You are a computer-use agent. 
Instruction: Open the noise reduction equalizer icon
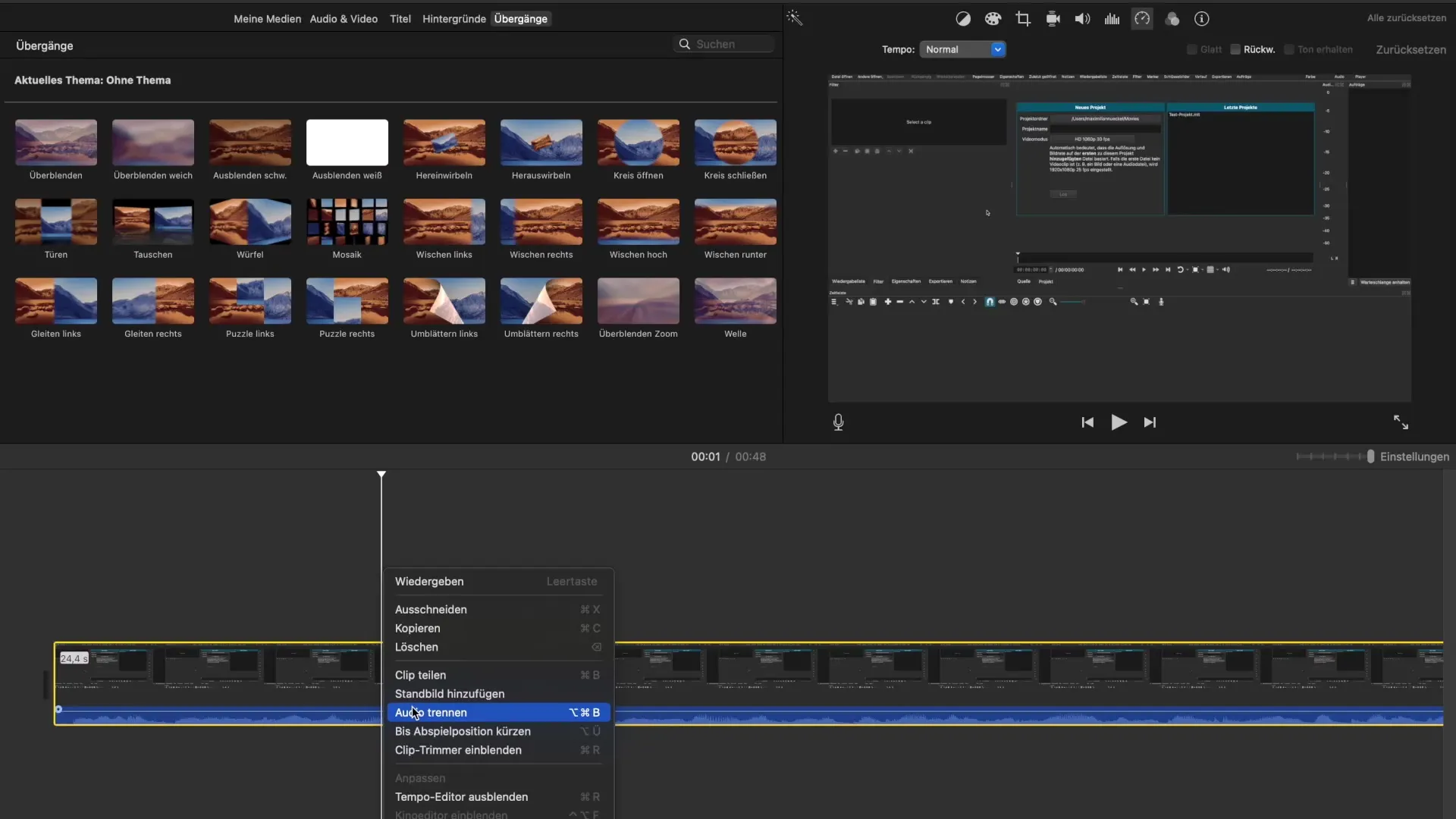[x=1112, y=19]
